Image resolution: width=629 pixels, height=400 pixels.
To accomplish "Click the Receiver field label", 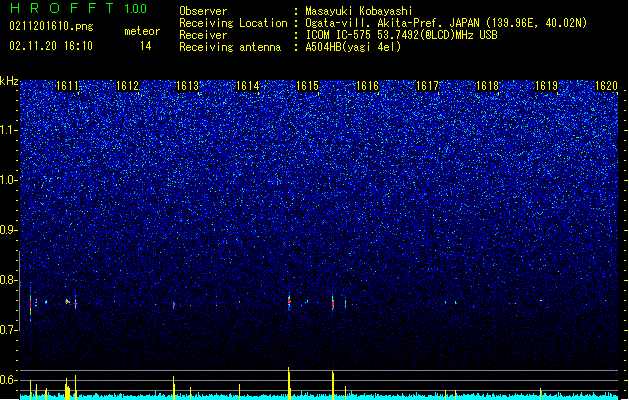I will (x=203, y=35).
